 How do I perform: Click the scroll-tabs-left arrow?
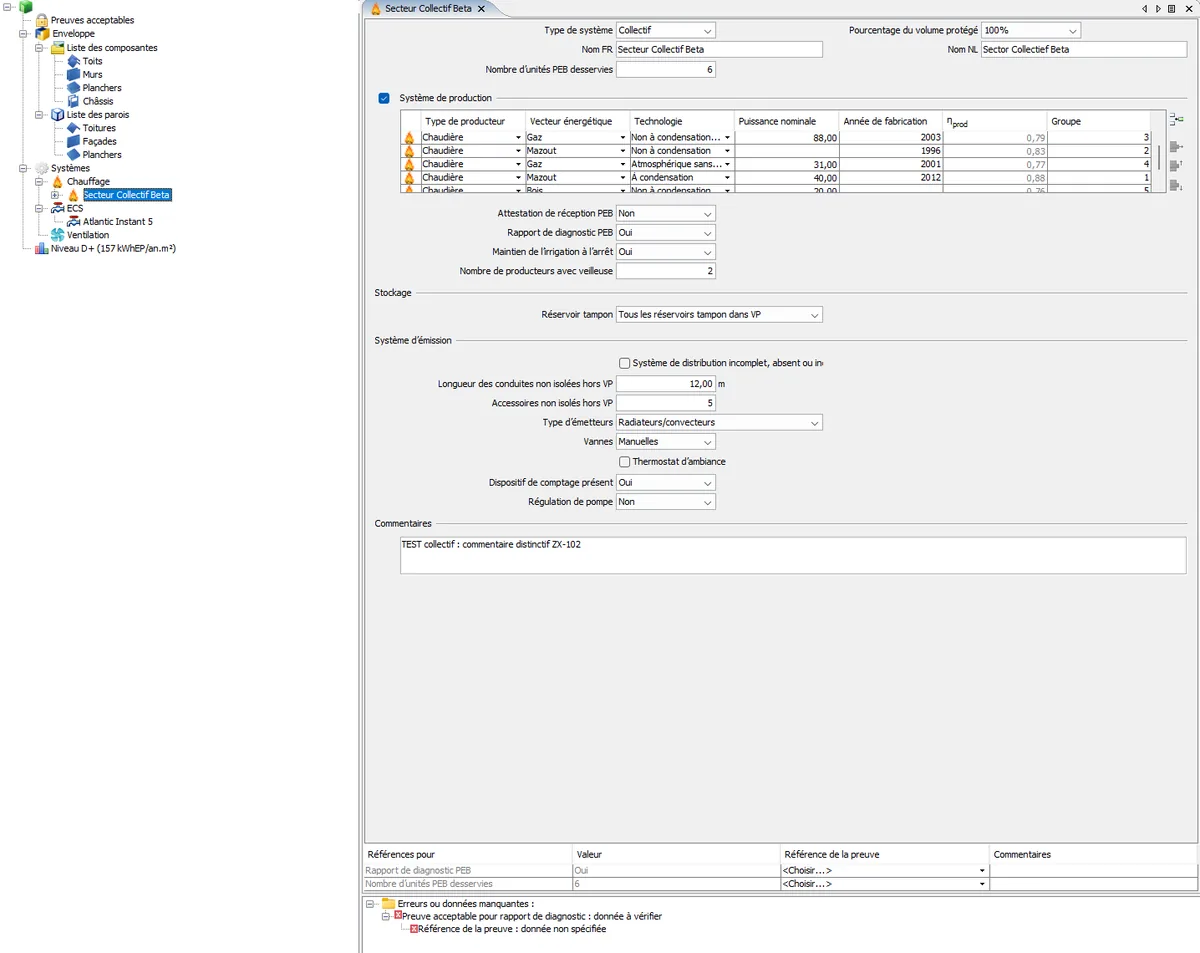1144,8
